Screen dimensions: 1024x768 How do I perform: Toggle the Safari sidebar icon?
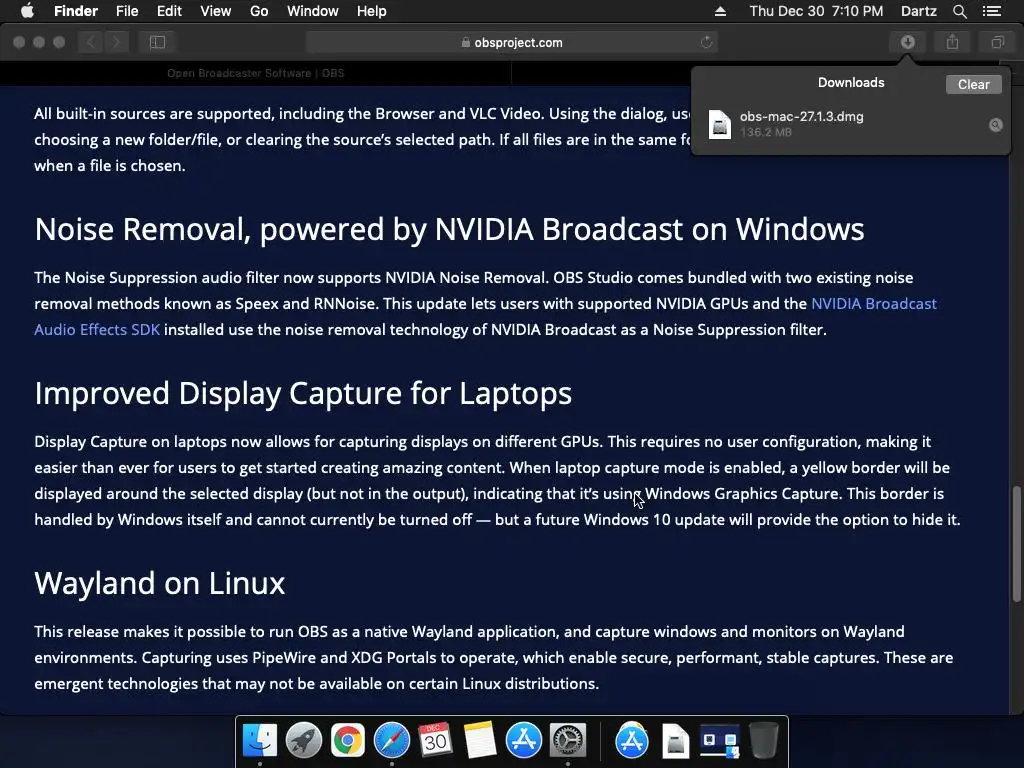[x=157, y=42]
